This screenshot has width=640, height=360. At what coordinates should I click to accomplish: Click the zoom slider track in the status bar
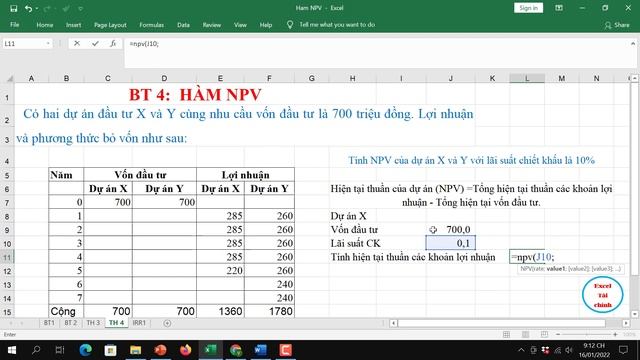[x=587, y=335]
